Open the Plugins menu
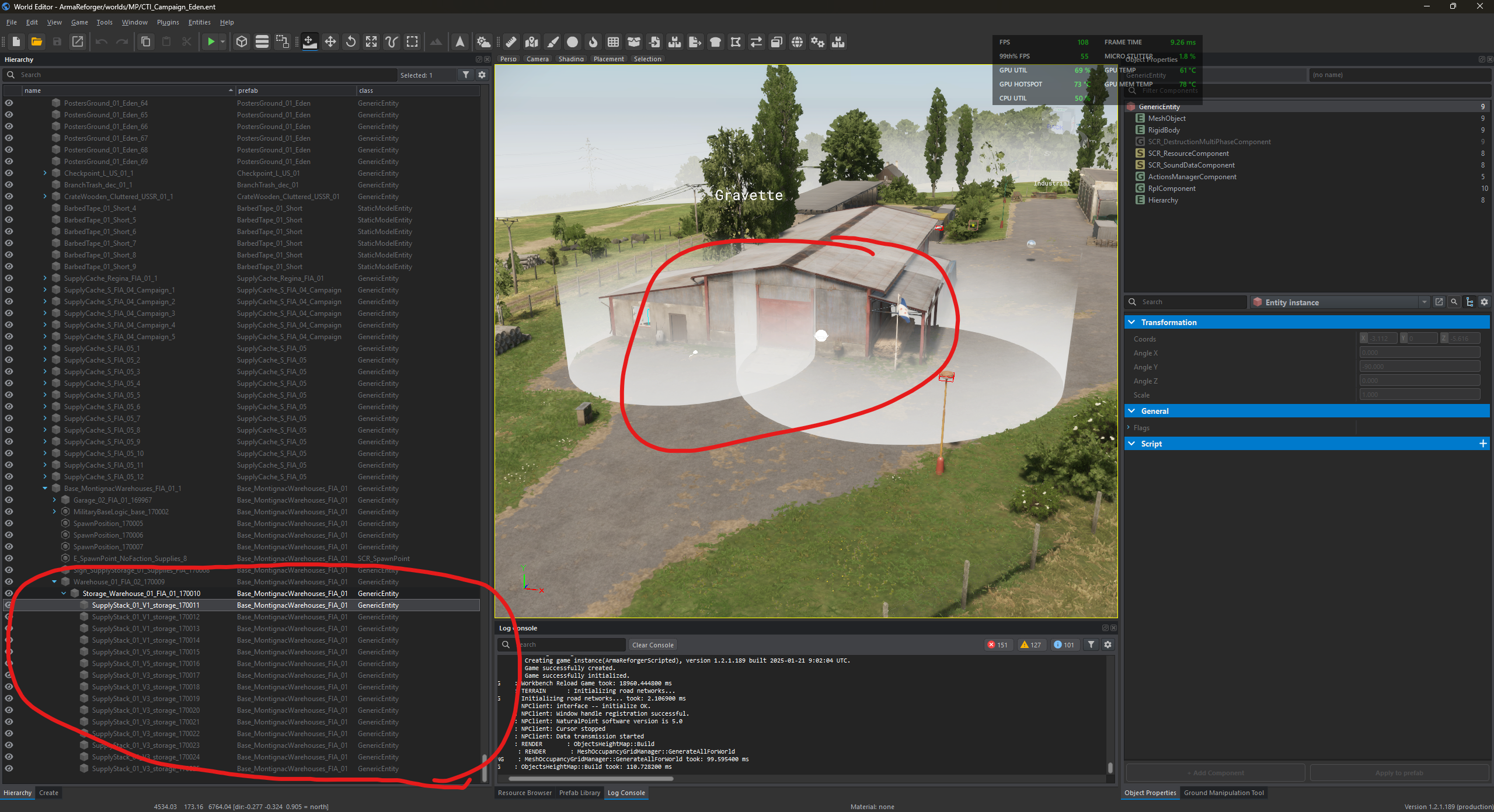1494x812 pixels. coord(168,22)
